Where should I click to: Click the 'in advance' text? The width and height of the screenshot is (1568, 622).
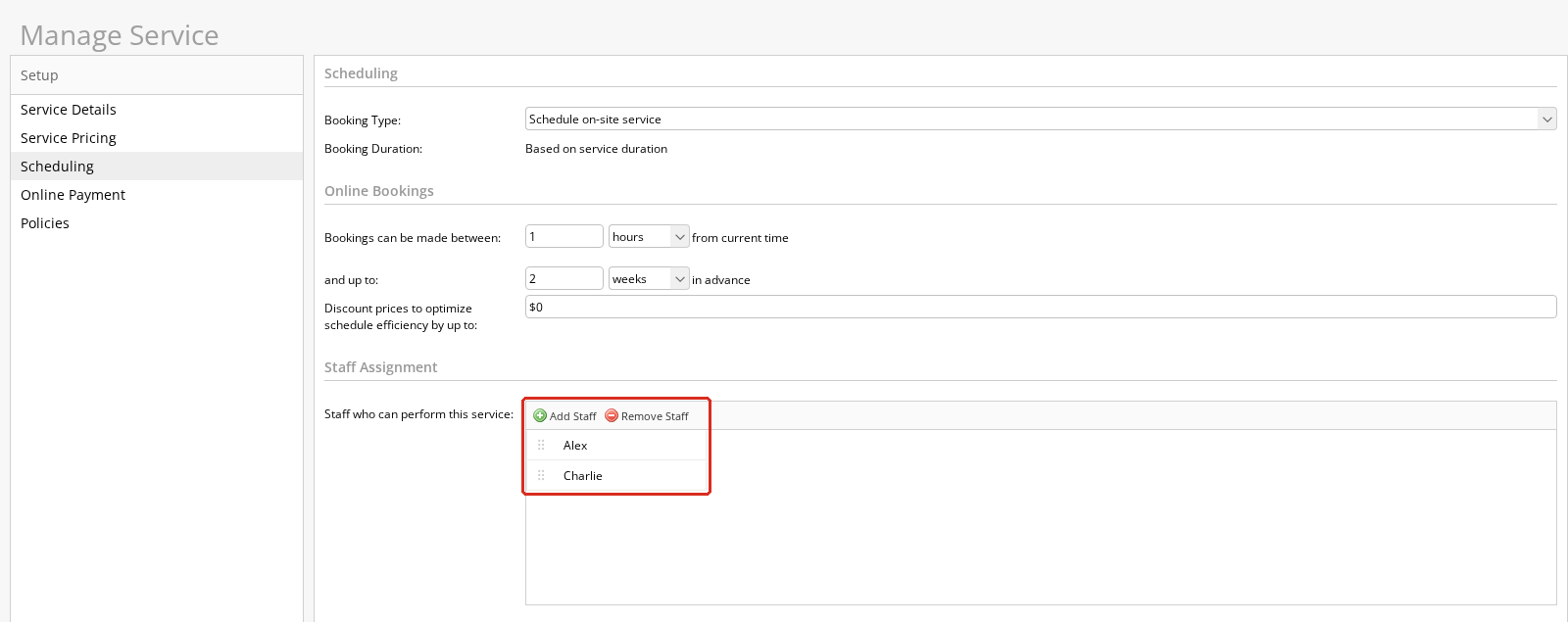pos(721,280)
